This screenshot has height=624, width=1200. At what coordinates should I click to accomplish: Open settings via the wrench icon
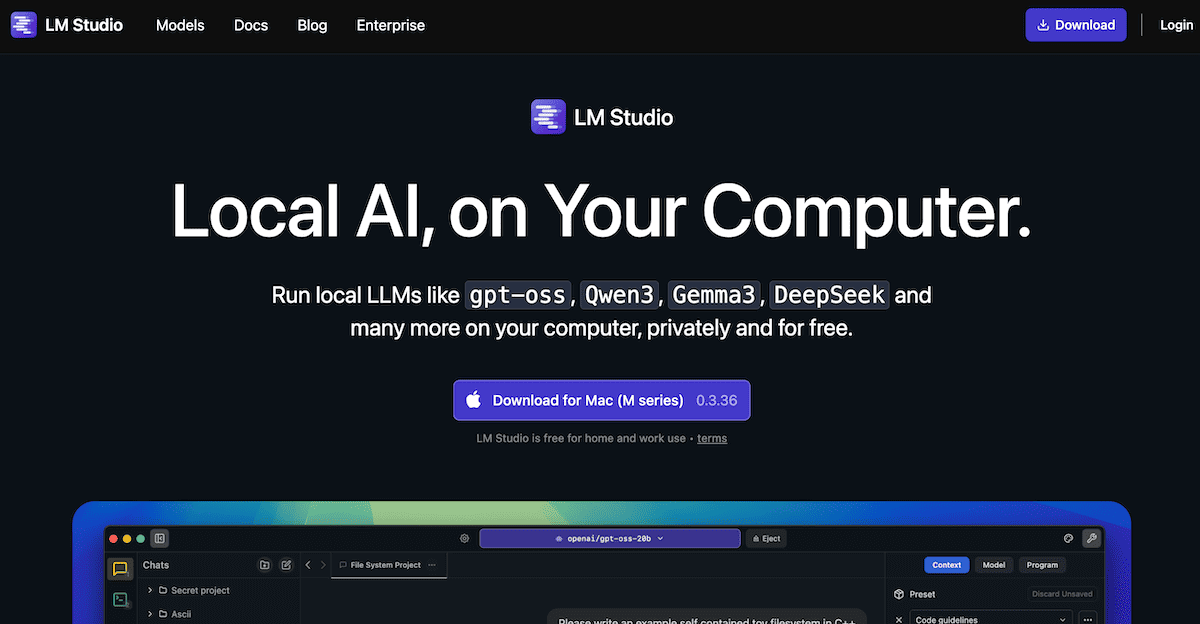1092,538
